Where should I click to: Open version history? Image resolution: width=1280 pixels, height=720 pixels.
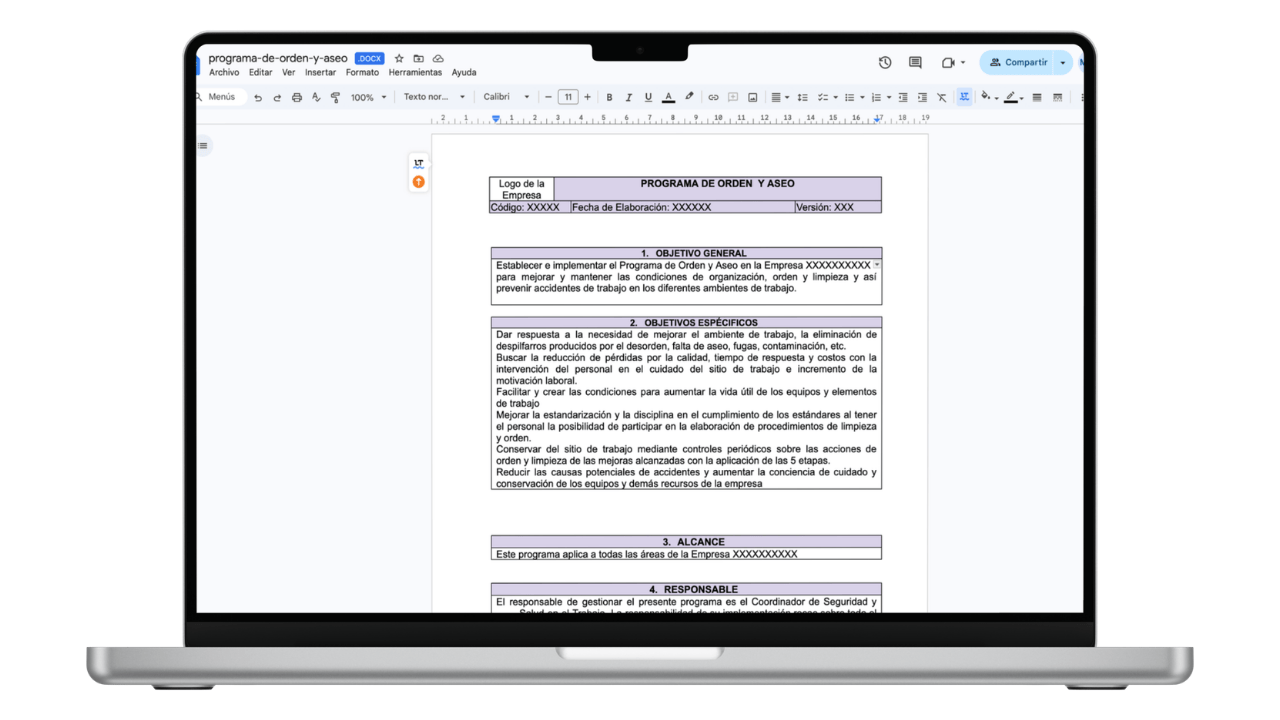pyautogui.click(x=885, y=62)
